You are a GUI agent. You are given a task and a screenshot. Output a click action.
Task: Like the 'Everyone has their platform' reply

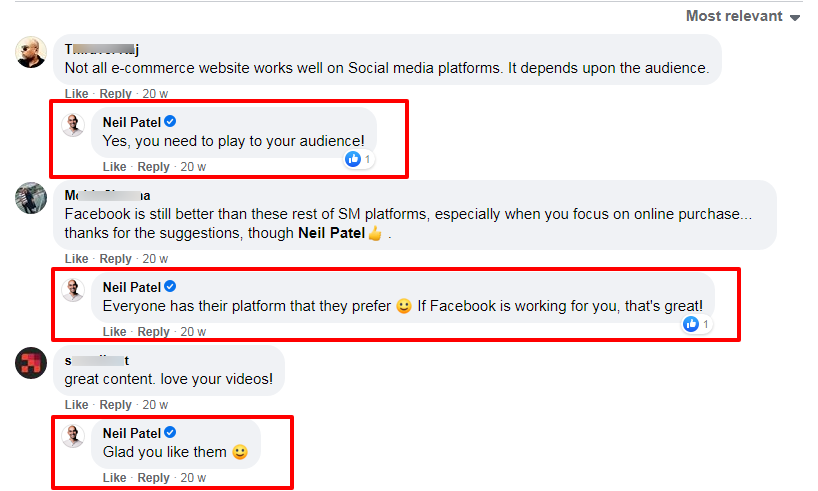114,332
